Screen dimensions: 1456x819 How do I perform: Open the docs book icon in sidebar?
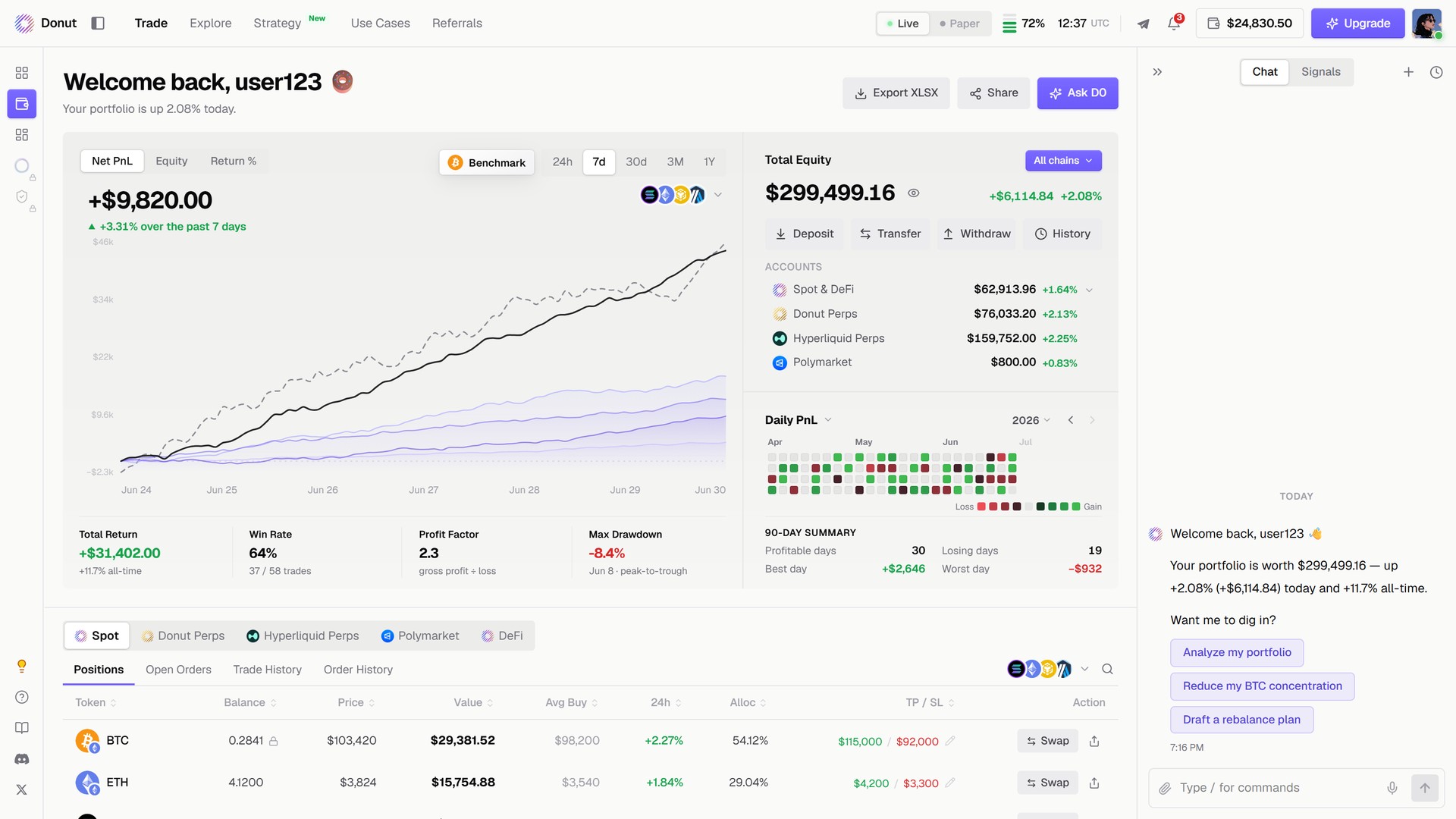point(22,728)
